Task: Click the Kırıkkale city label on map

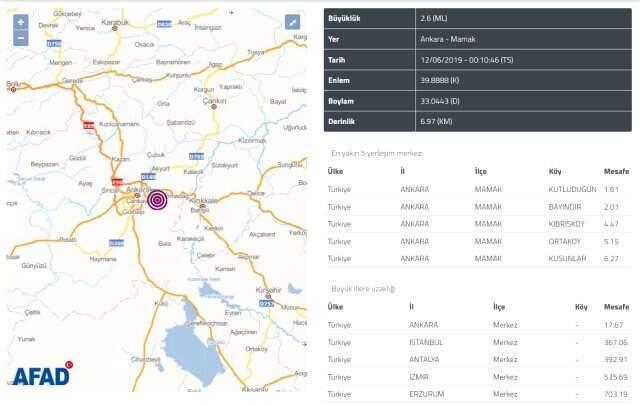Action: pos(204,201)
